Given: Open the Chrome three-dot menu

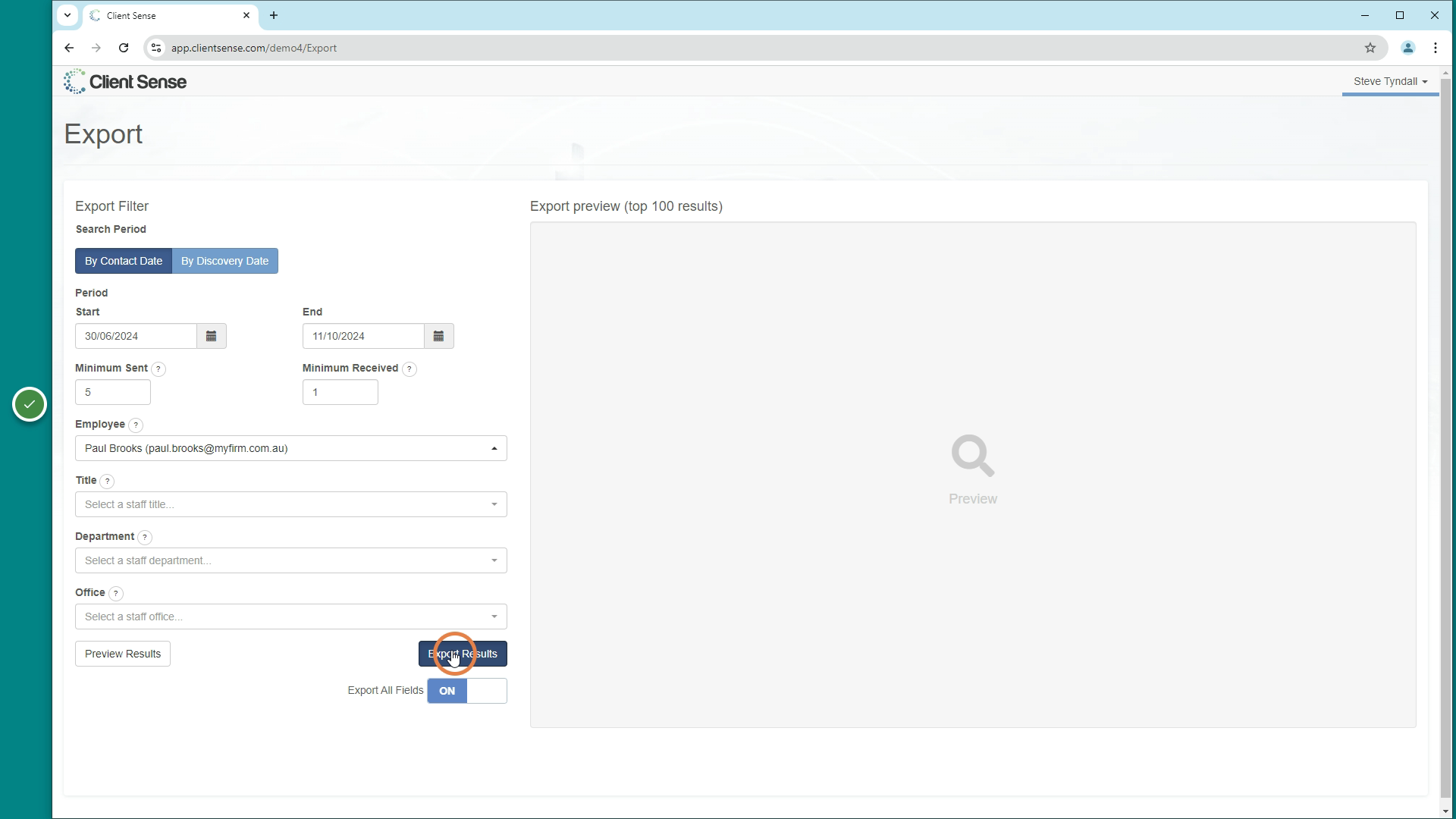Looking at the screenshot, I should (x=1436, y=48).
